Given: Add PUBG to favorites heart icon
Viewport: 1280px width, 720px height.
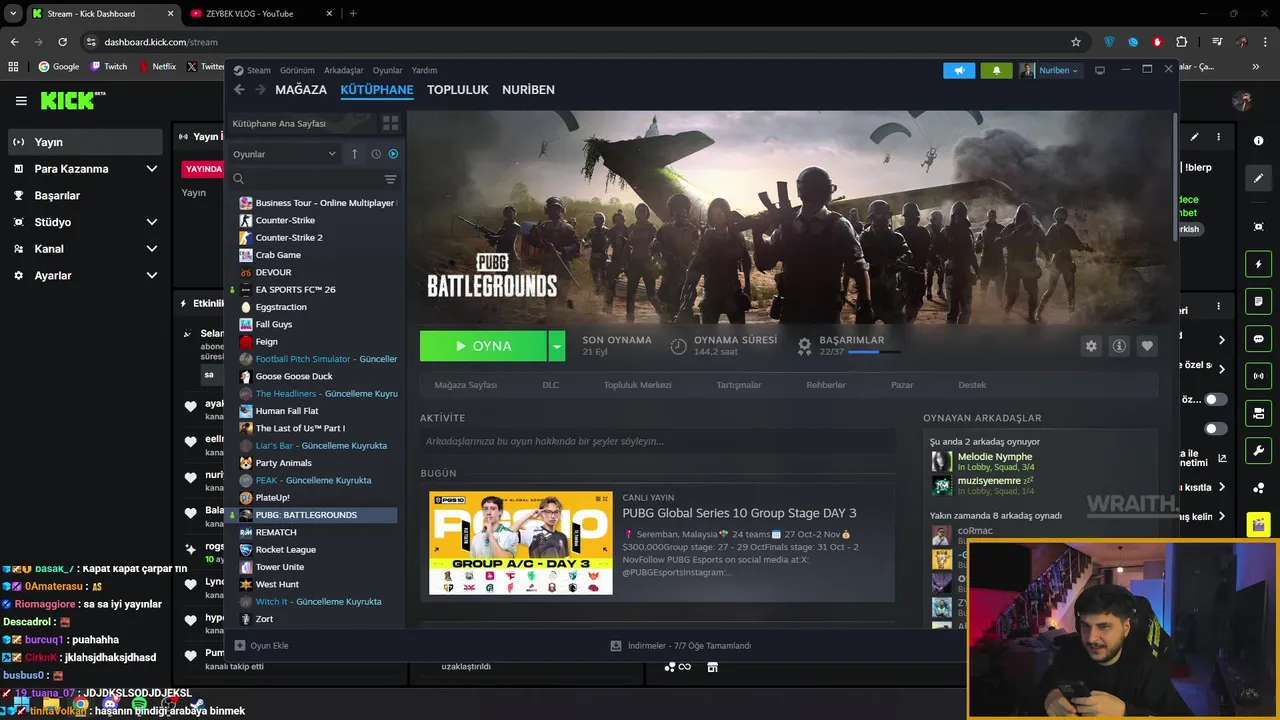Looking at the screenshot, I should (x=1147, y=346).
